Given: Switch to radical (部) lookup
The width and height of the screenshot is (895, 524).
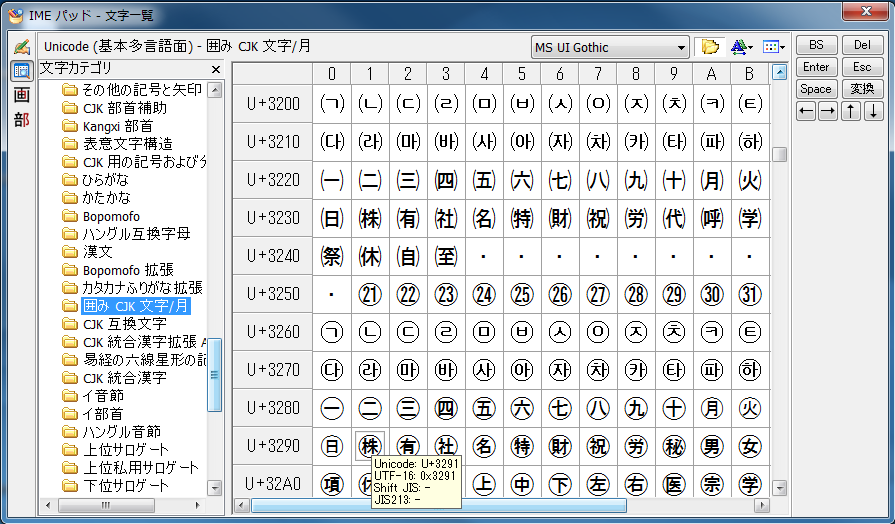Looking at the screenshot, I should [x=21, y=119].
